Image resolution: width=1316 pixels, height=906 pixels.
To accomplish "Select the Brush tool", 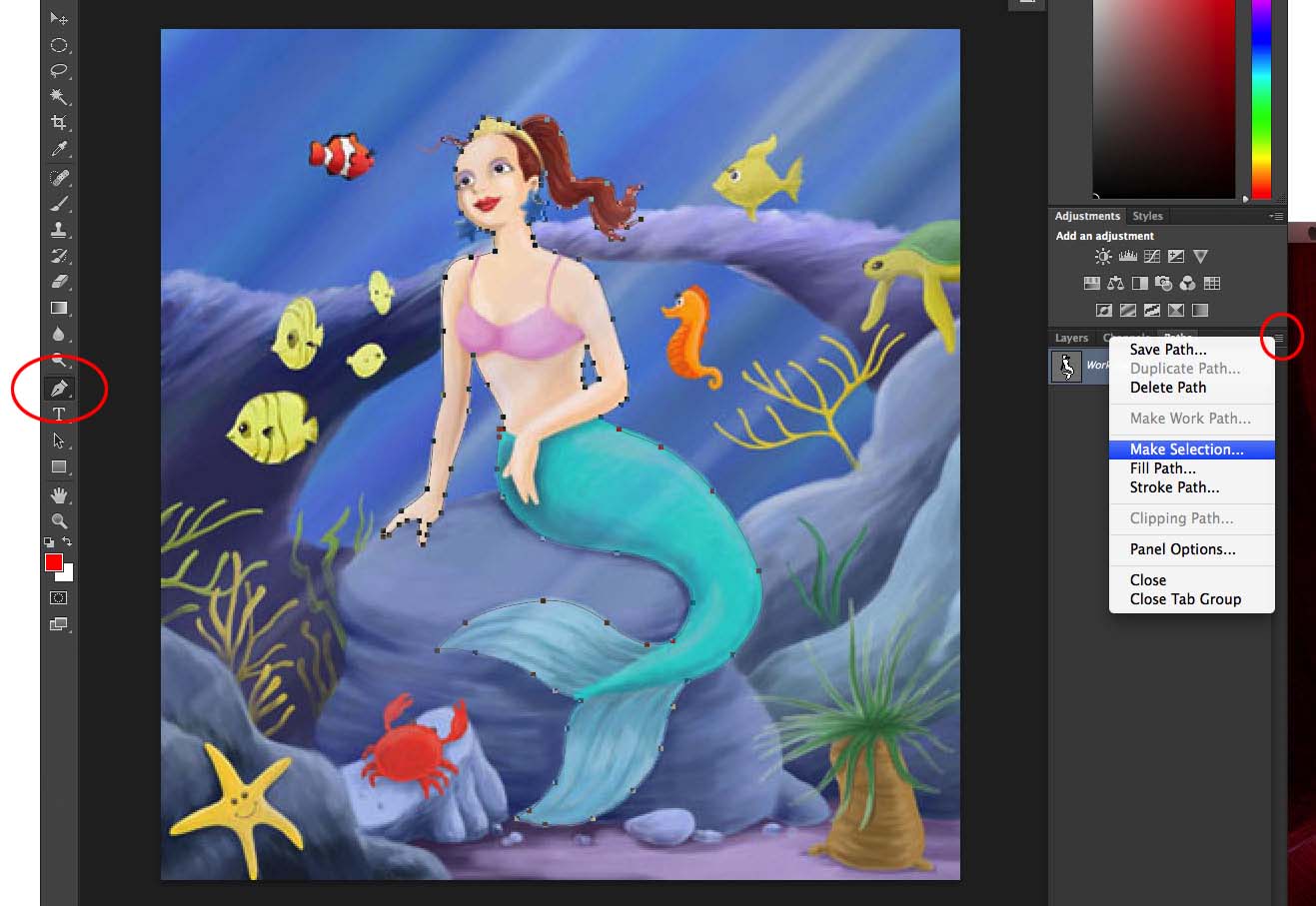I will coord(59,204).
